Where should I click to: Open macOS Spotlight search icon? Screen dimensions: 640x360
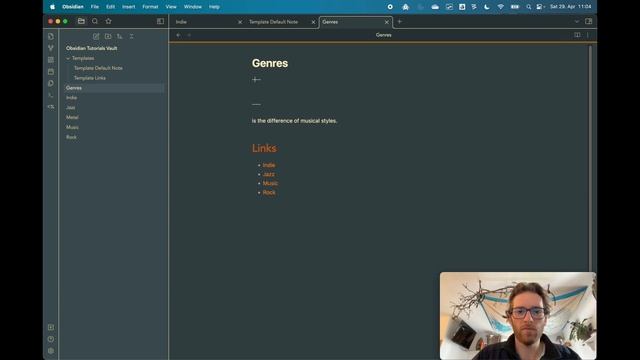[x=529, y=7]
